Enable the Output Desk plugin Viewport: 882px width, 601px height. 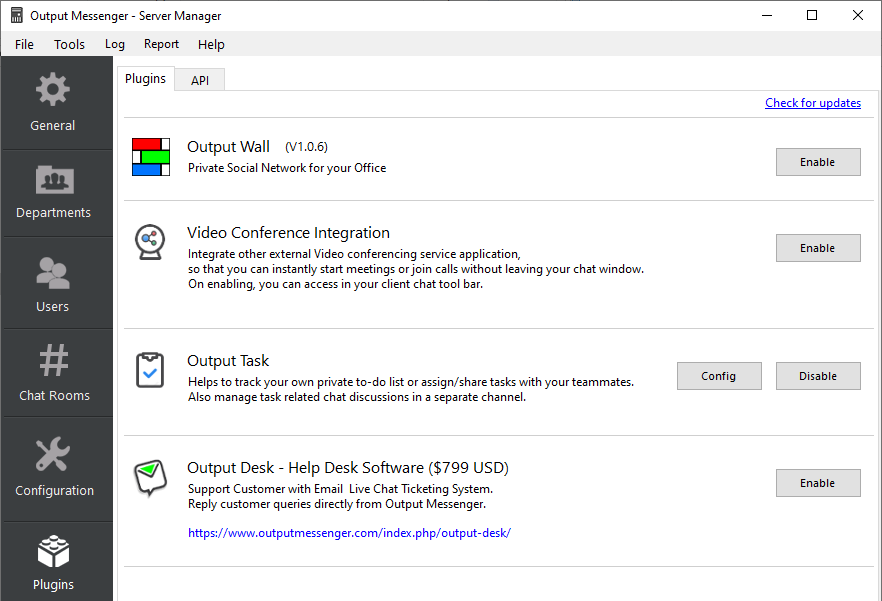pos(818,483)
